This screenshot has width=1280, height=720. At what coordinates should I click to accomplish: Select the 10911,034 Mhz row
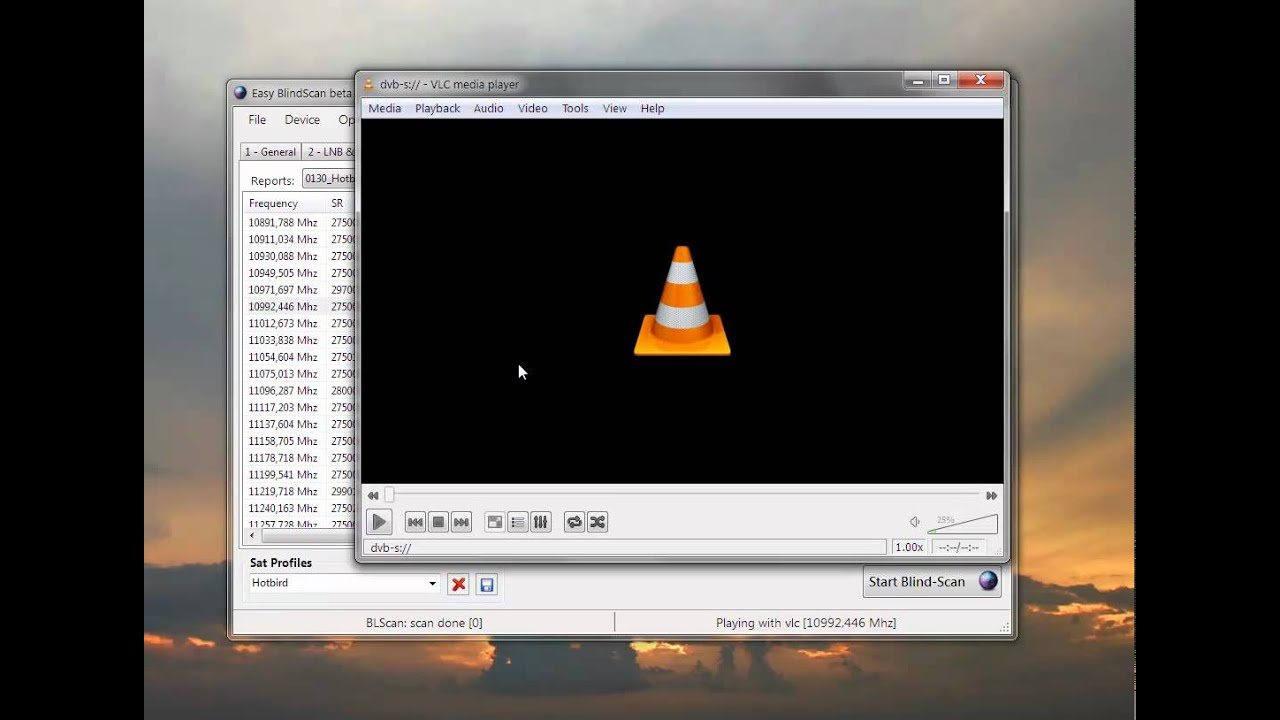pyautogui.click(x=300, y=240)
